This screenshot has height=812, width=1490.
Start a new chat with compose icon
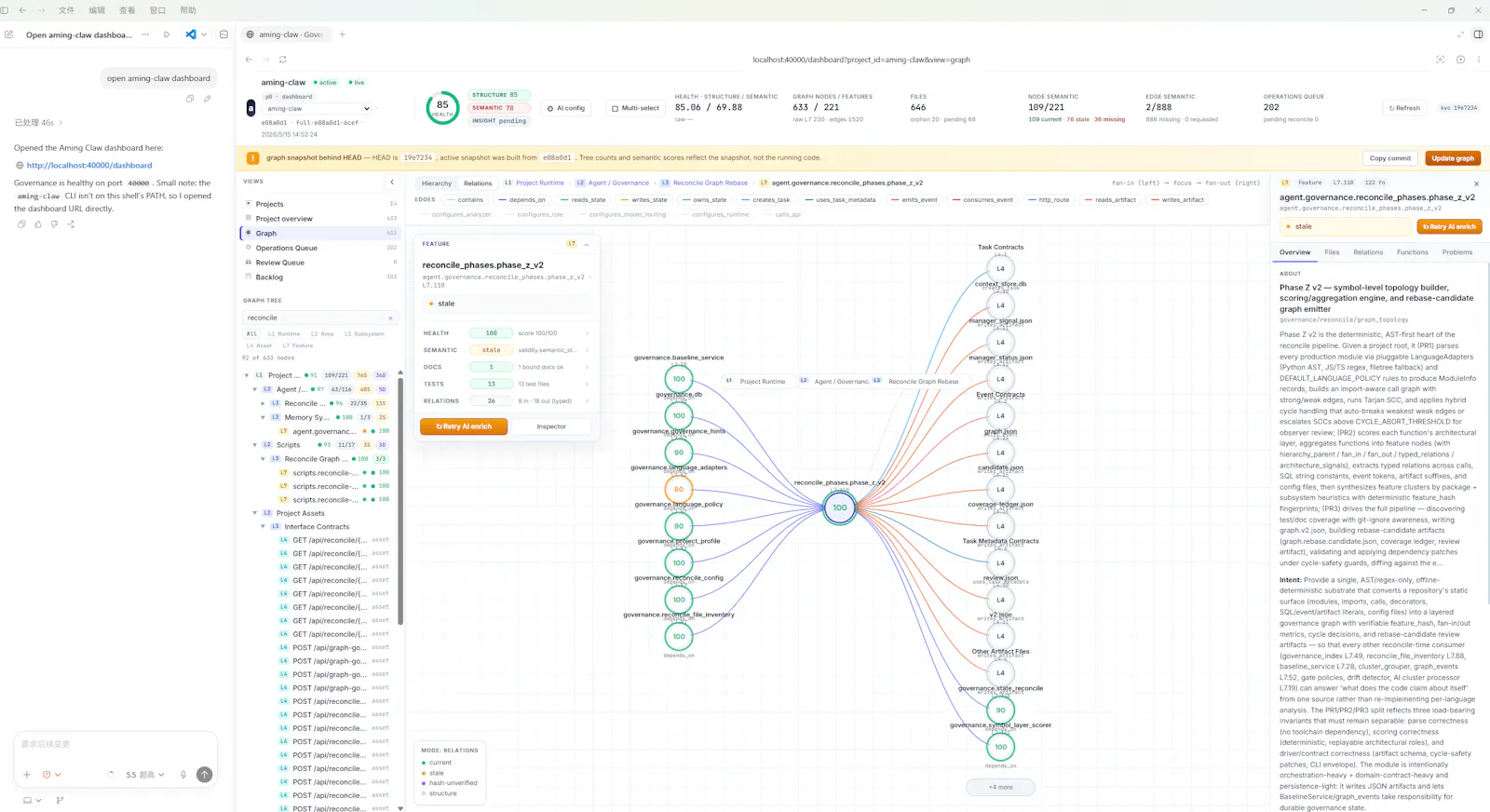[8, 34]
